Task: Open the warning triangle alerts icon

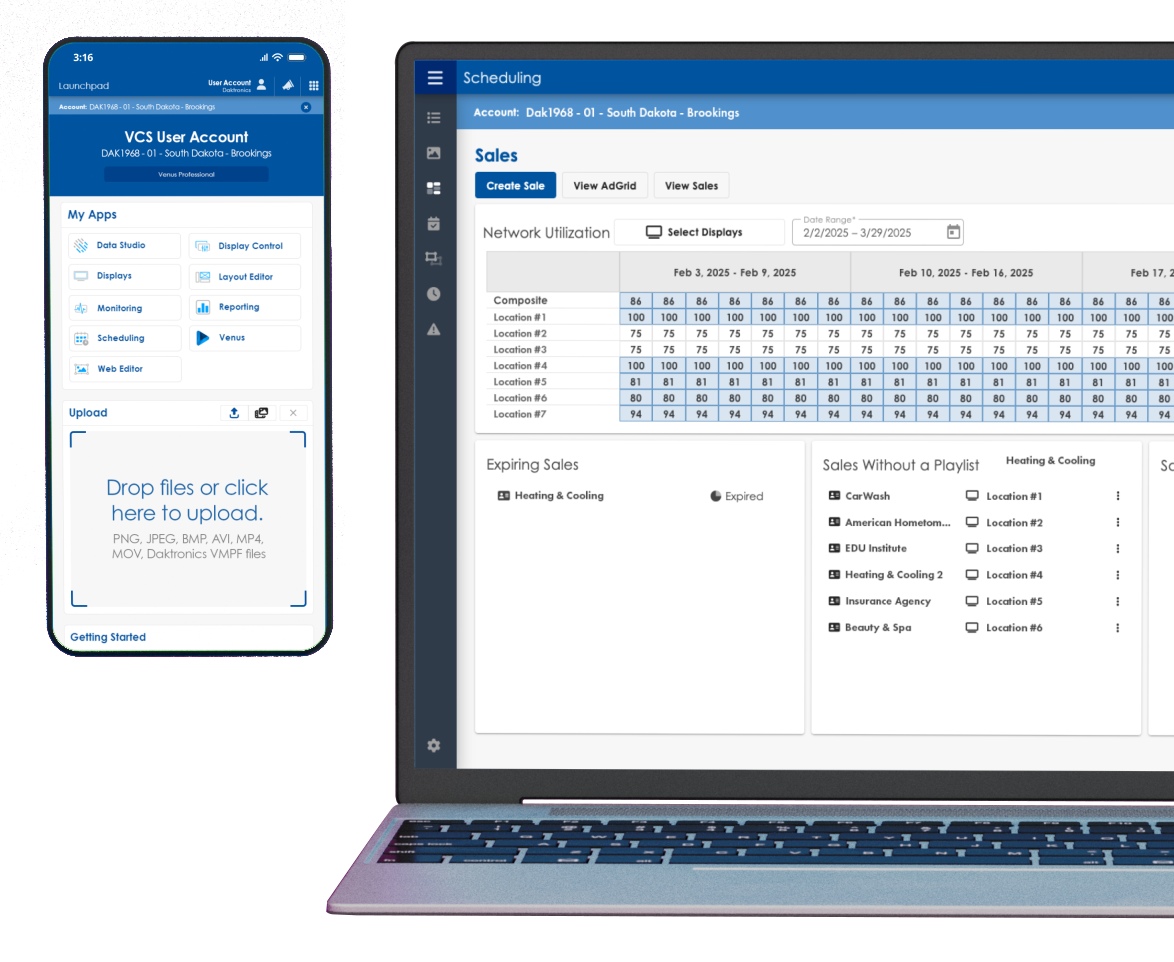Action: tap(434, 329)
